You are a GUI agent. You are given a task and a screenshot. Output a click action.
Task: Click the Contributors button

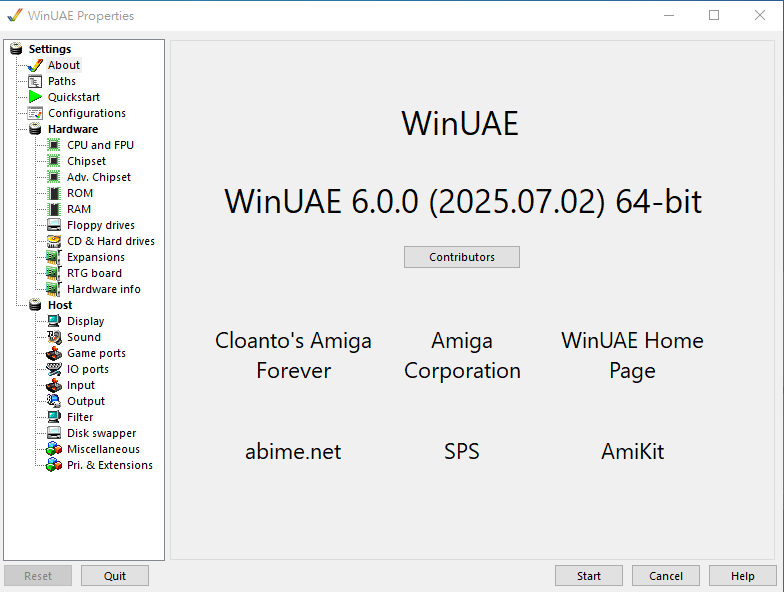tap(462, 257)
